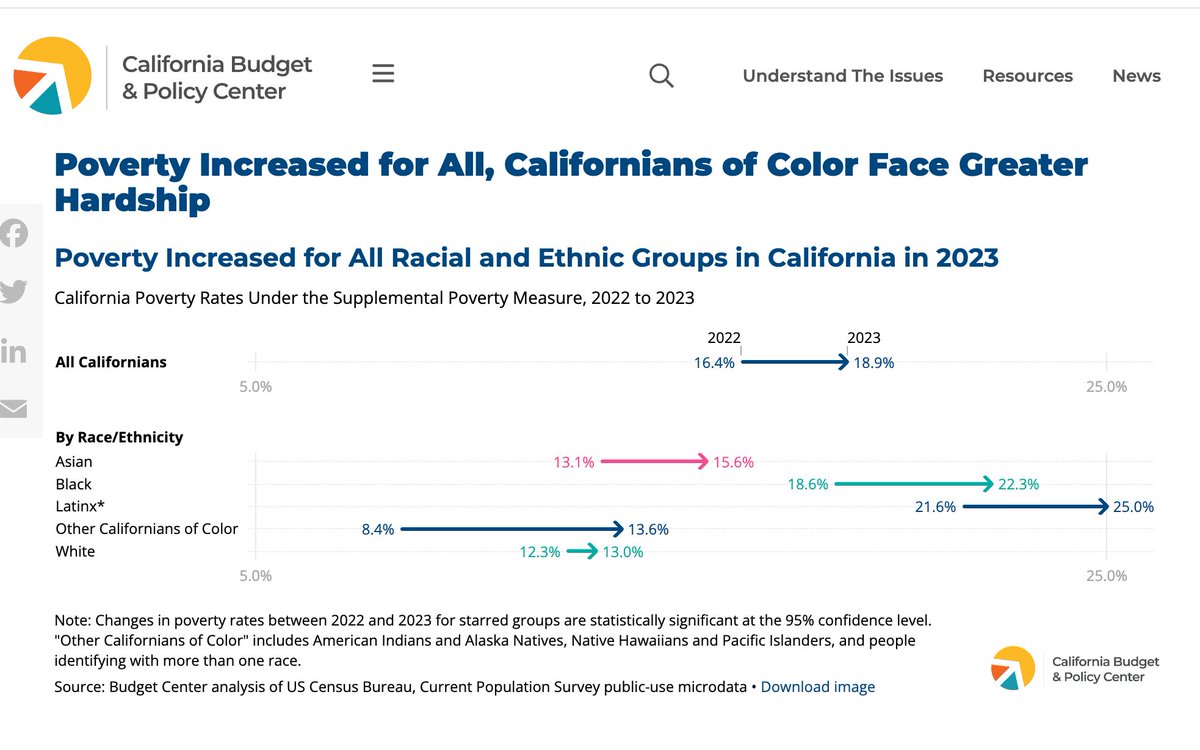Click the pink Asian arrow in chart
The width and height of the screenshot is (1200, 750).
pos(654,462)
